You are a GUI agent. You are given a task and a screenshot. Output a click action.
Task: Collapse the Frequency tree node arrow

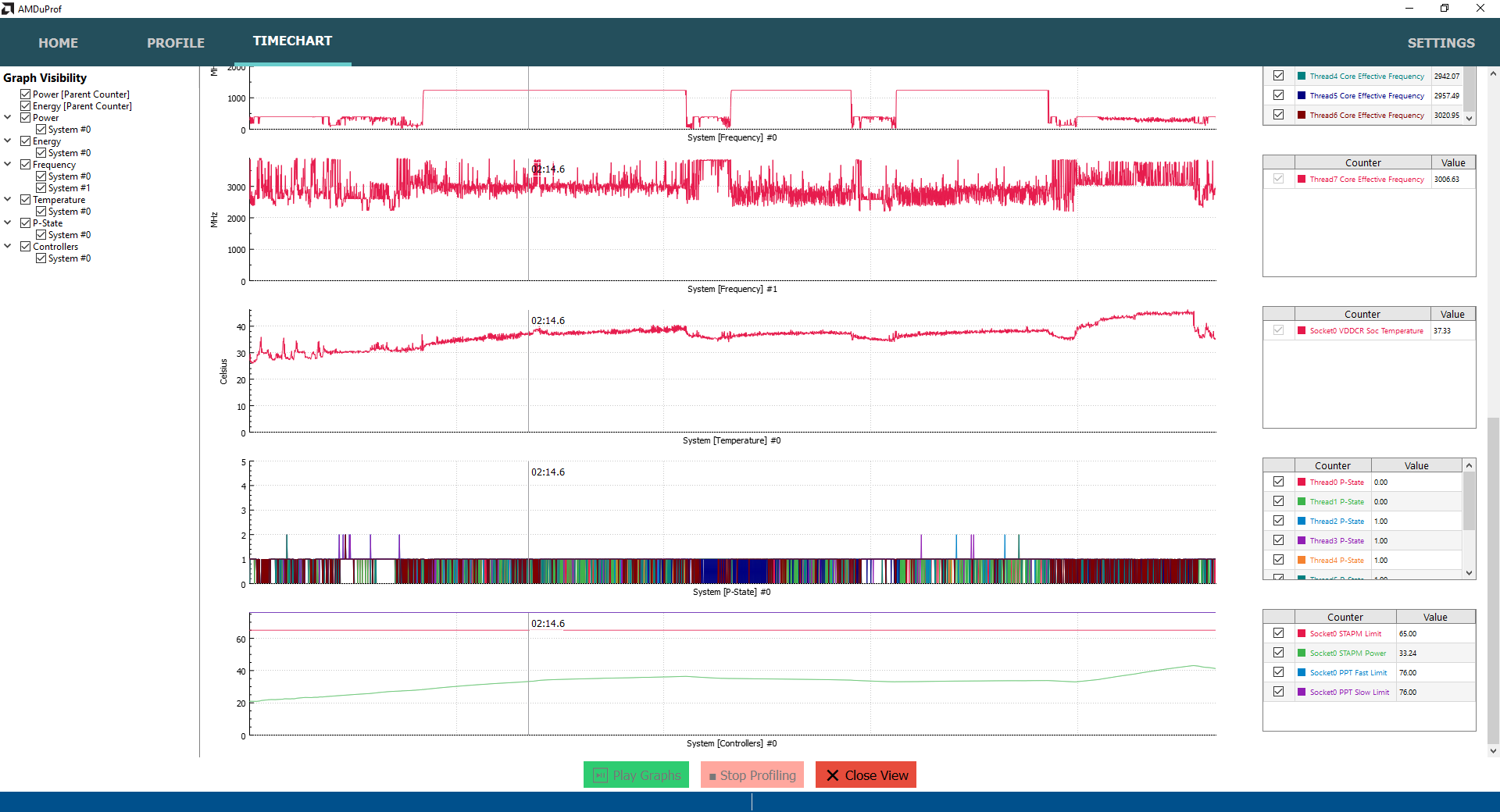[8, 164]
